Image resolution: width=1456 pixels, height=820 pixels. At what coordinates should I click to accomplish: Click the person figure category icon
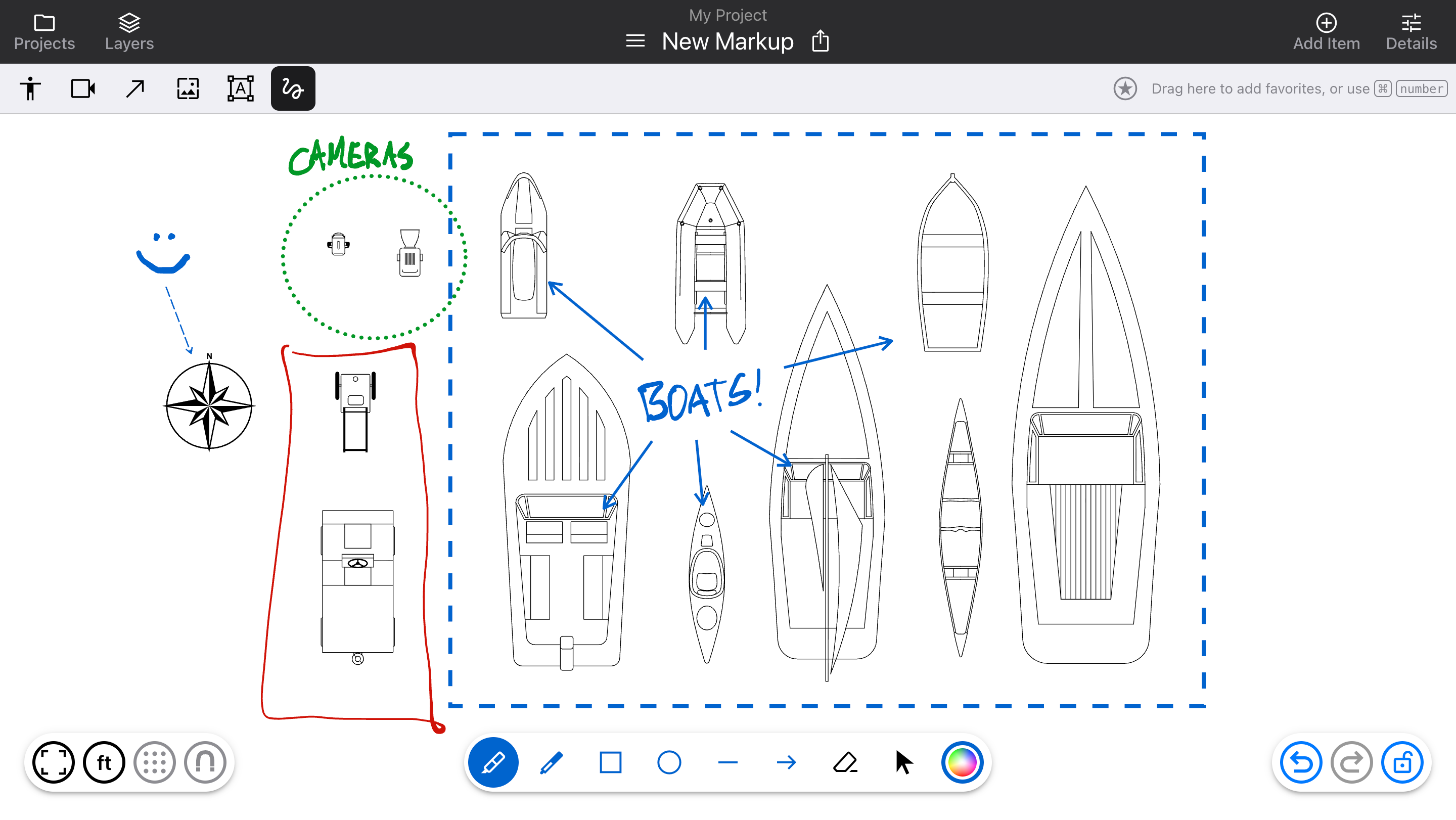pos(30,89)
